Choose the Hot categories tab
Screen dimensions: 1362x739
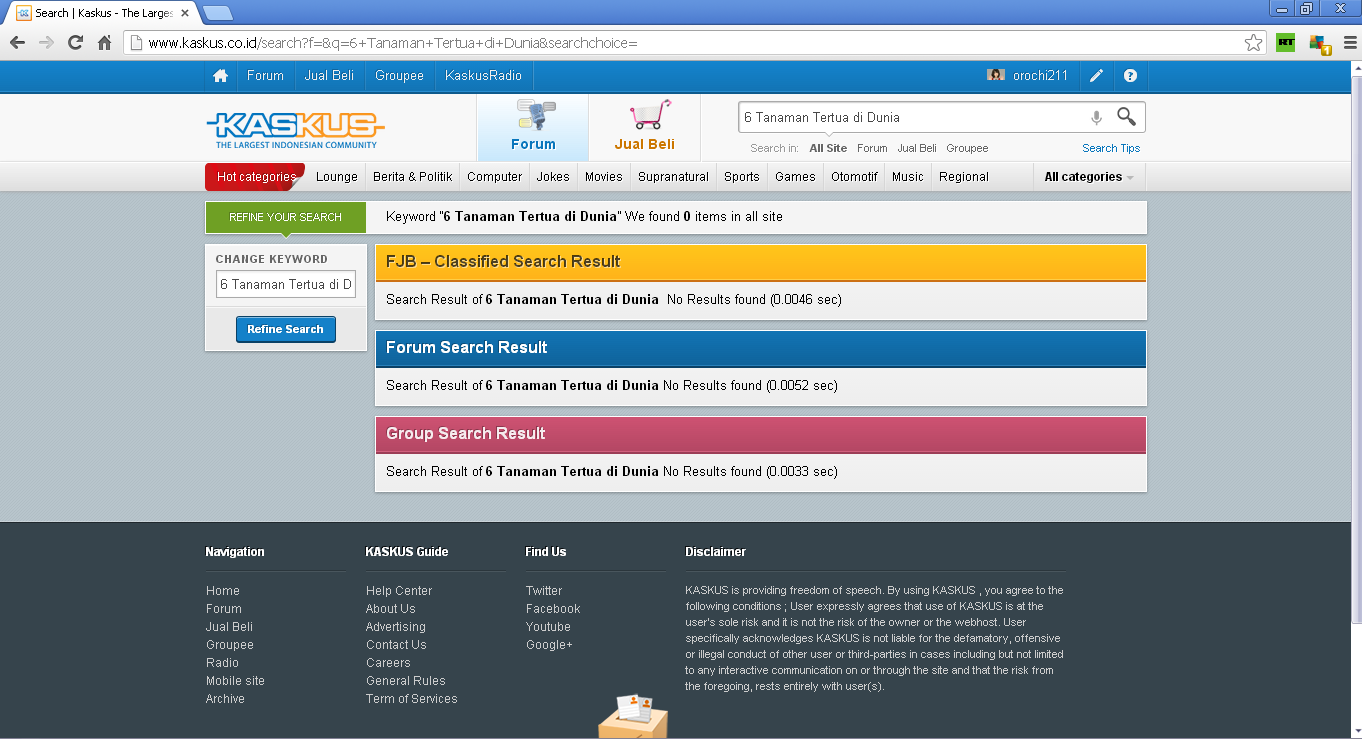coord(256,177)
